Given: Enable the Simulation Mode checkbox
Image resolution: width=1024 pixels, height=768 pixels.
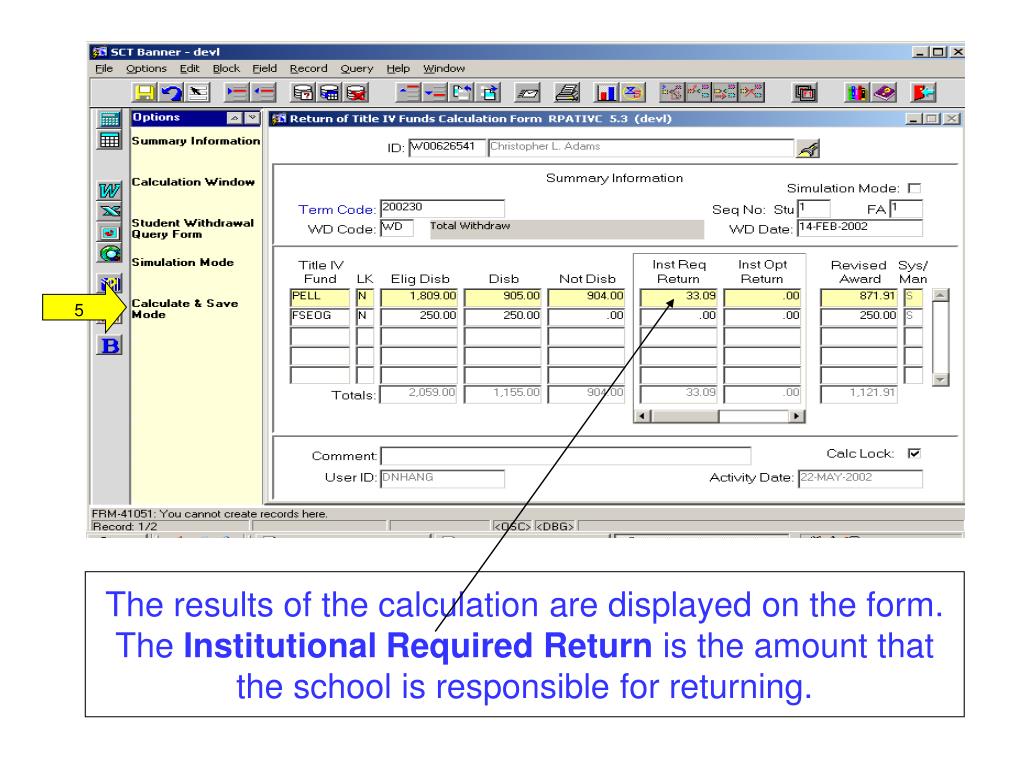Looking at the screenshot, I should 914,189.
